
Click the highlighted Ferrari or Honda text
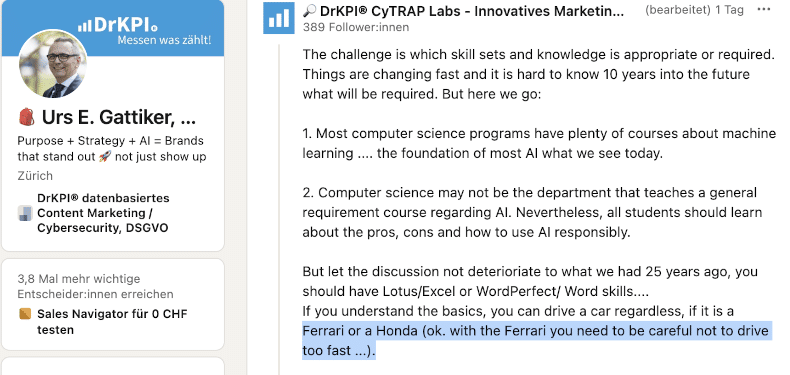pos(537,341)
